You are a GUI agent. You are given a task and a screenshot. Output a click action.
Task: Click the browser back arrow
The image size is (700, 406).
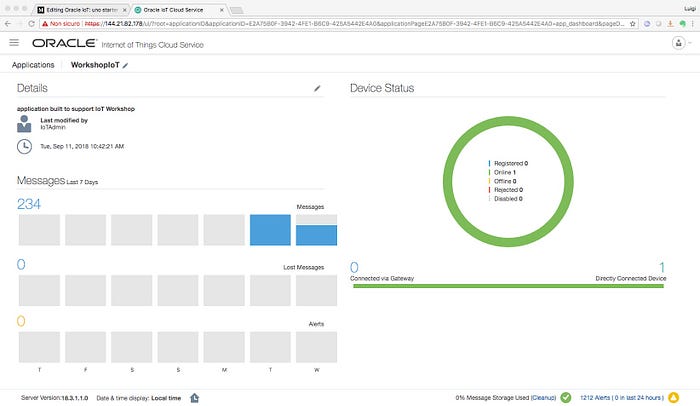[8, 24]
